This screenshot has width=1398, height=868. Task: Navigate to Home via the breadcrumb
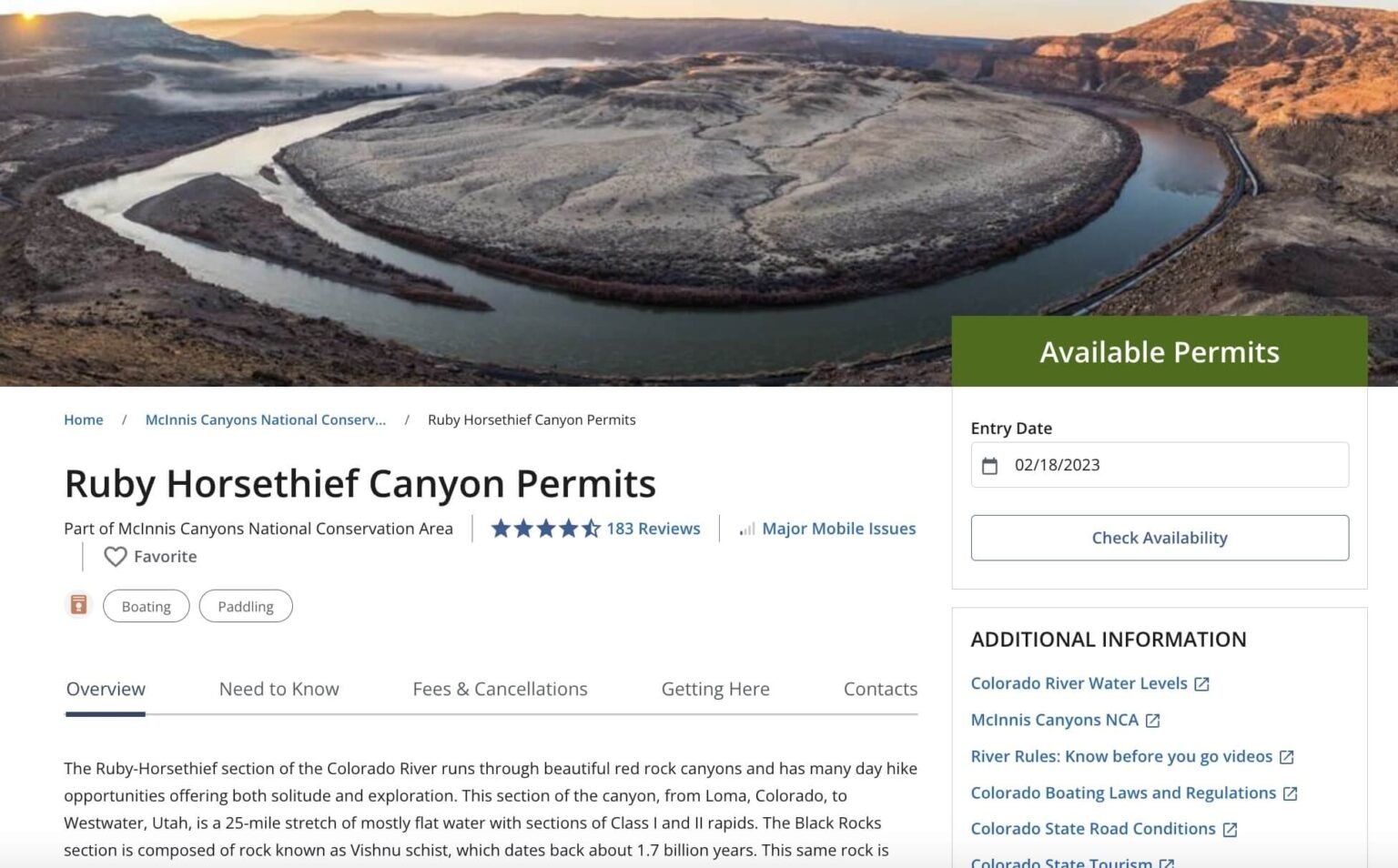(83, 419)
